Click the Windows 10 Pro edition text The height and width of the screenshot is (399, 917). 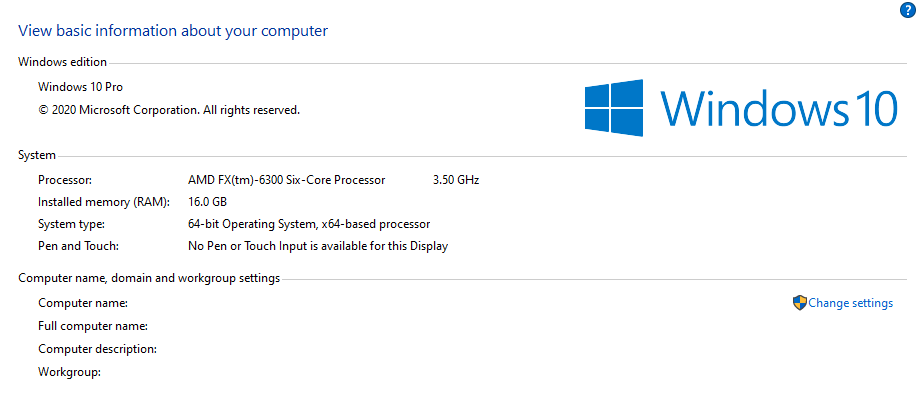81,87
